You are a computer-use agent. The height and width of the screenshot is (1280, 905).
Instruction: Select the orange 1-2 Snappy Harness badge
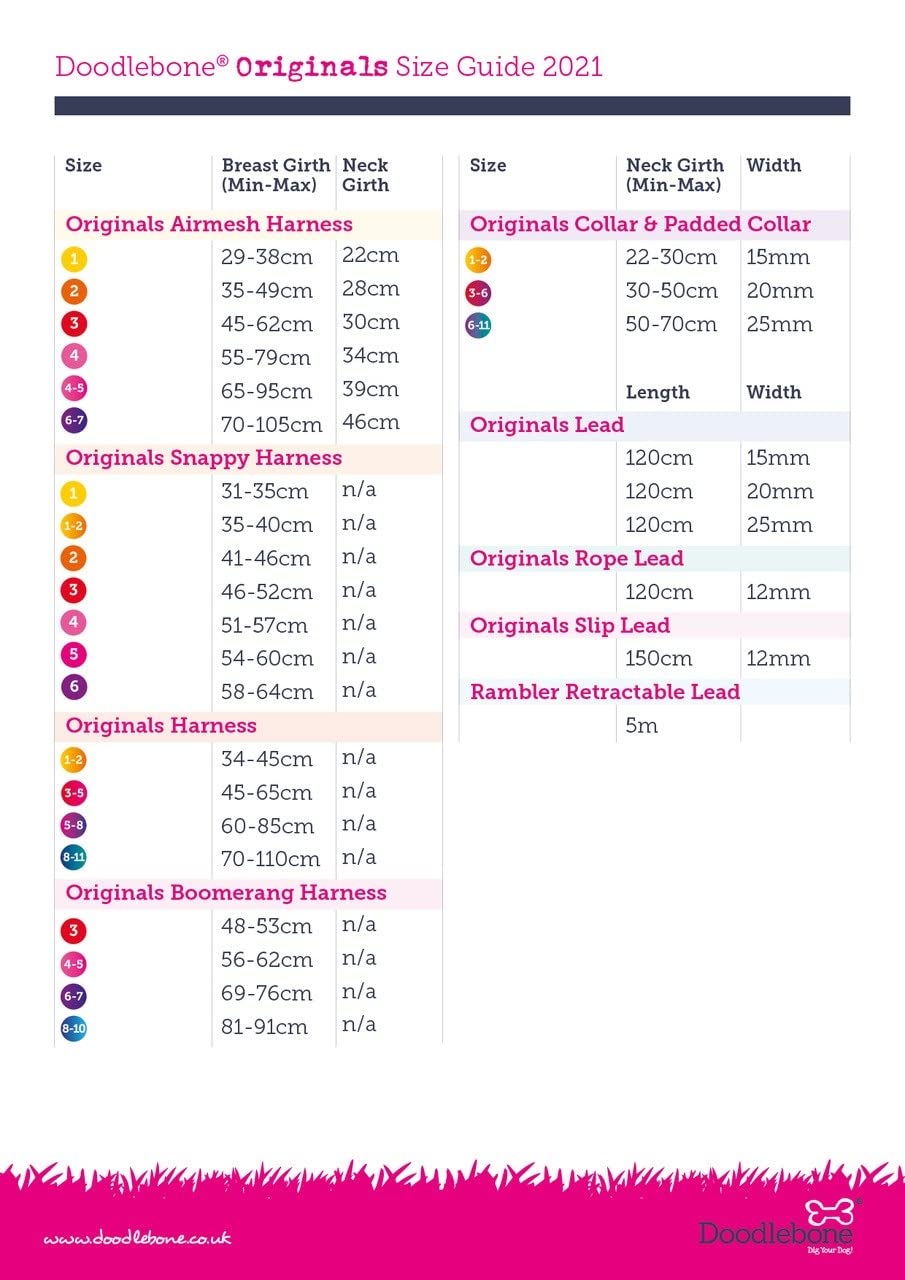coord(73,526)
